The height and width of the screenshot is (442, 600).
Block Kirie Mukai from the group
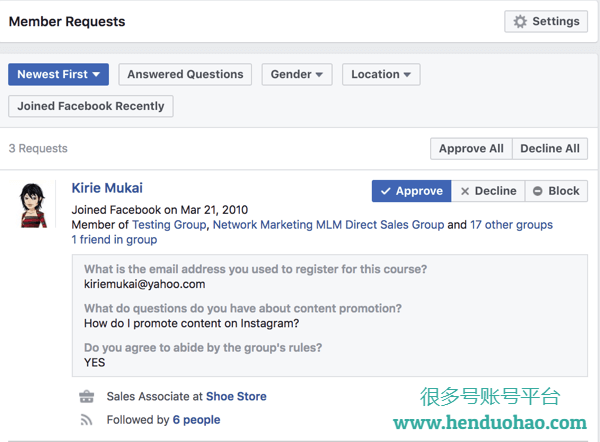555,191
